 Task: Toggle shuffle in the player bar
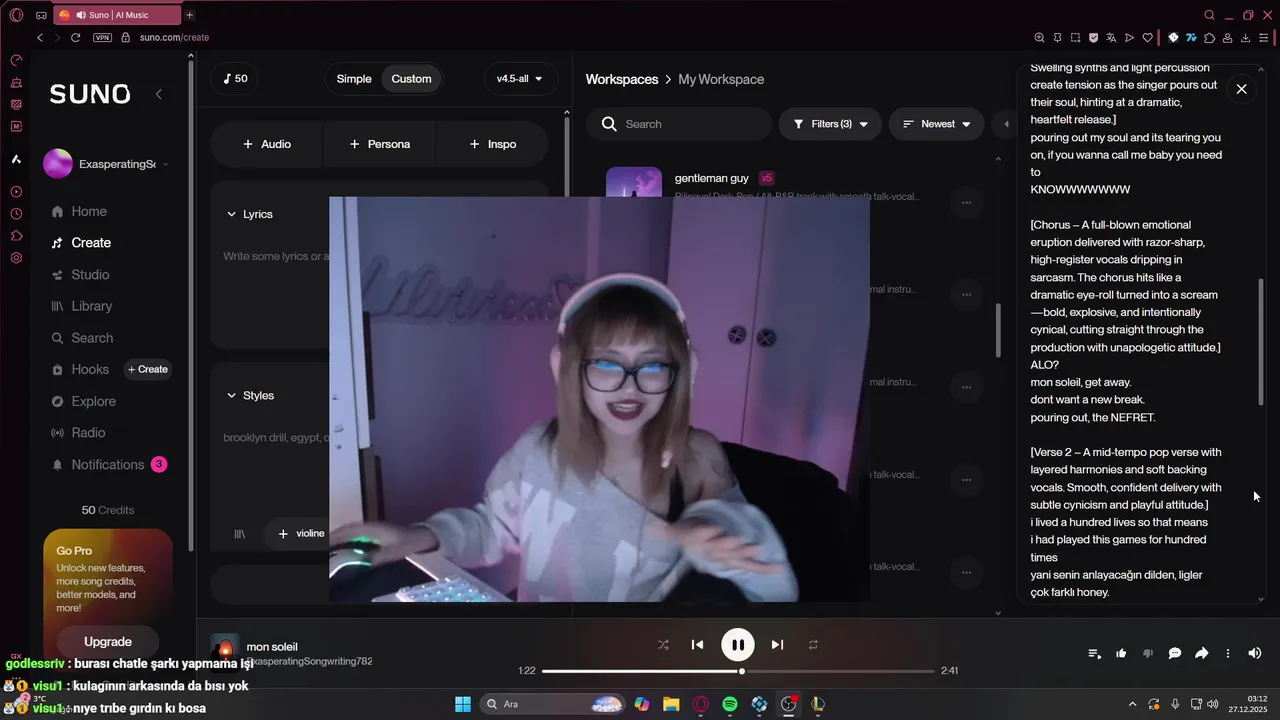[x=663, y=645]
